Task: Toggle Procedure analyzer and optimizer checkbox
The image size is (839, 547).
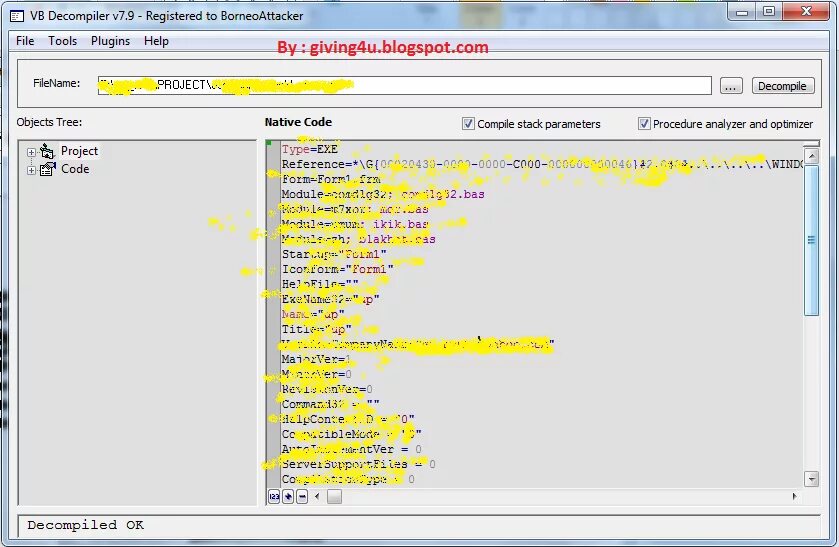Action: click(644, 124)
